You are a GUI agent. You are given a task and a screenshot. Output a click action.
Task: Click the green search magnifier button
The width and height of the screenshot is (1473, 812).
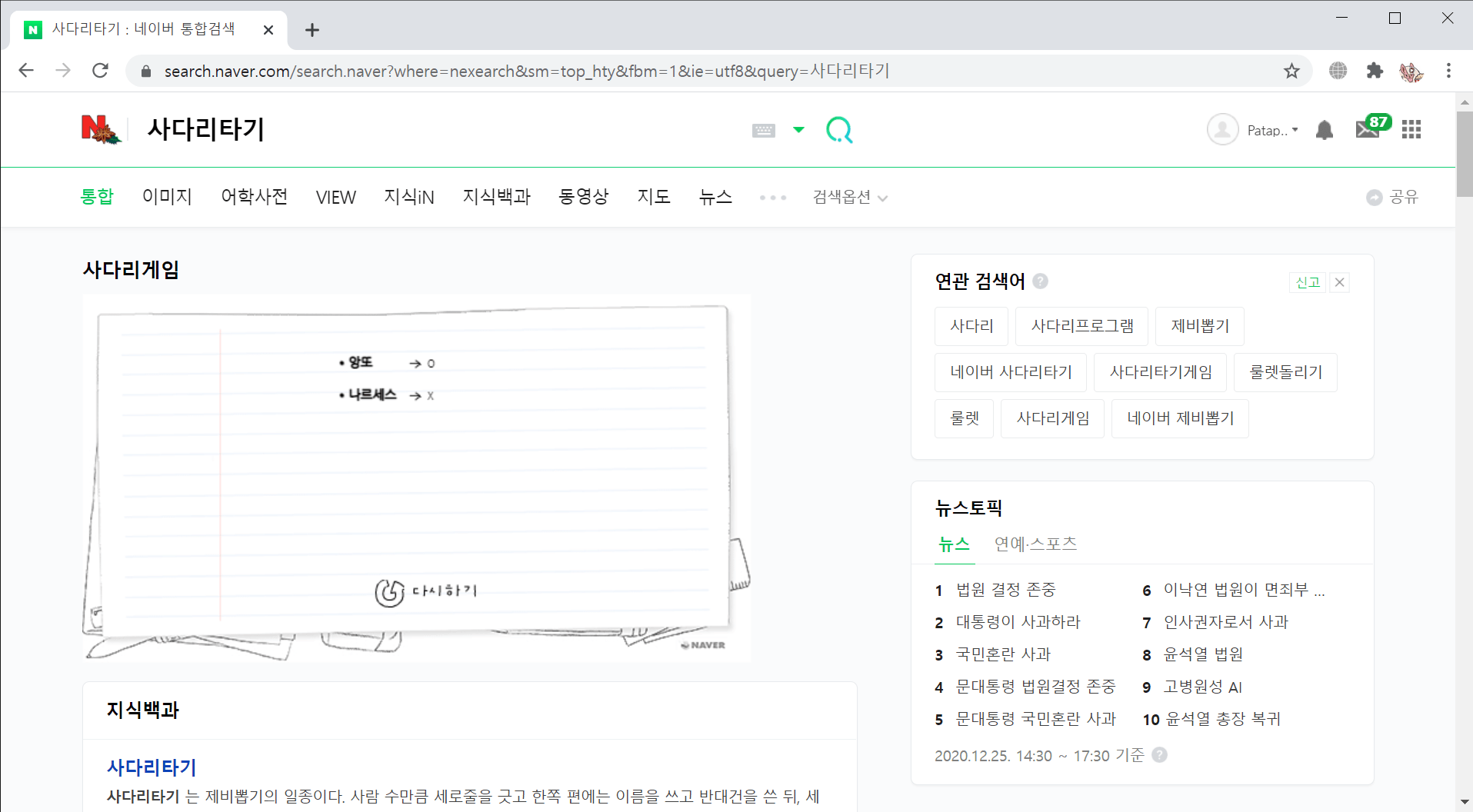839,130
